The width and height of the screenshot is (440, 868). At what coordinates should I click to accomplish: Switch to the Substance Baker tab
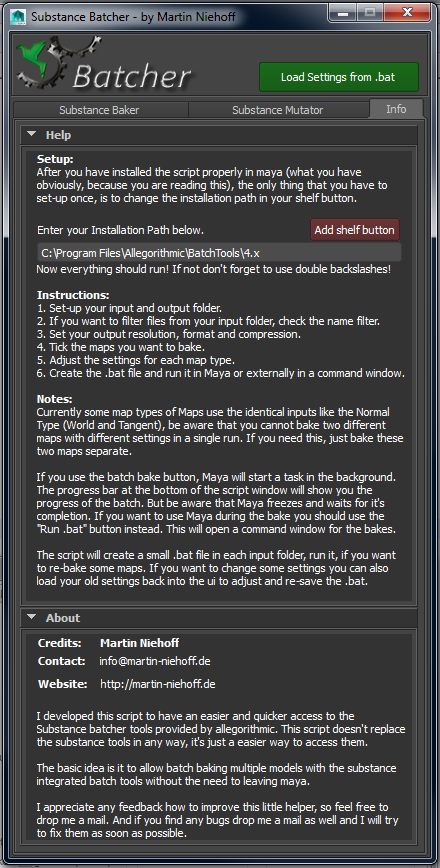coord(100,110)
